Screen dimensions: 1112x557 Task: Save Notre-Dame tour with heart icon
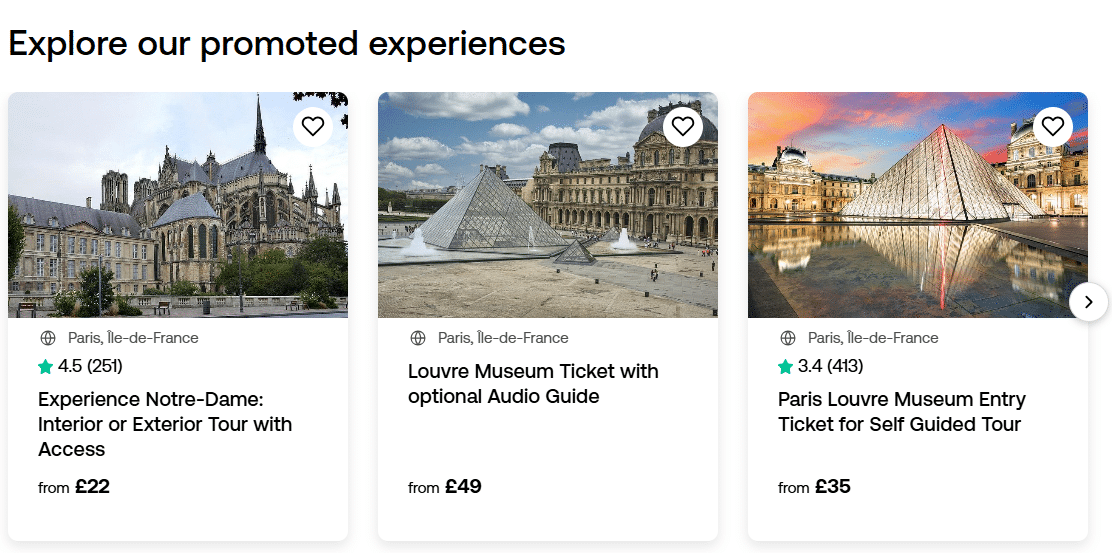click(x=313, y=126)
